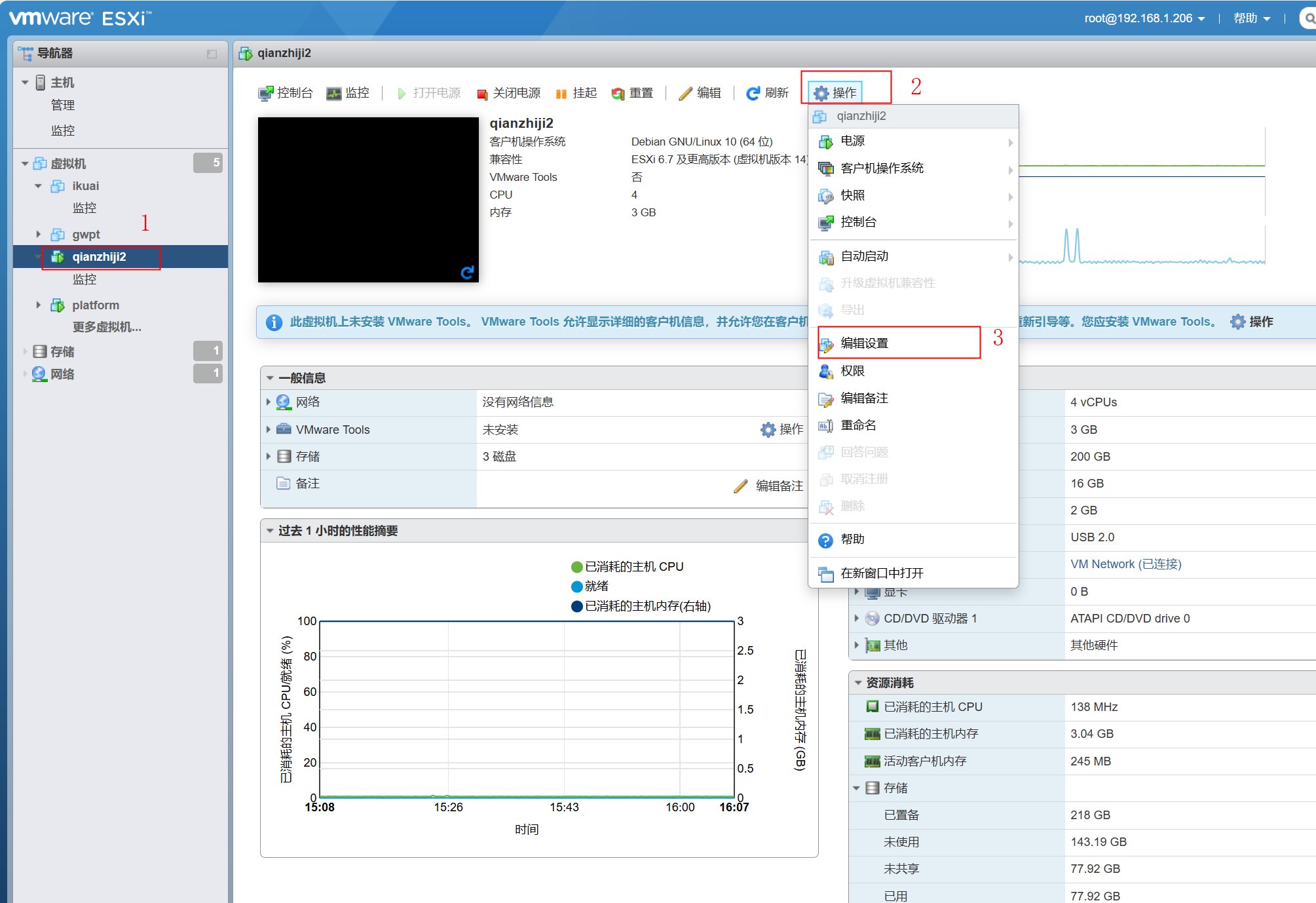Select 权限 permissions menu entry
1316x903 pixels.
[913, 371]
